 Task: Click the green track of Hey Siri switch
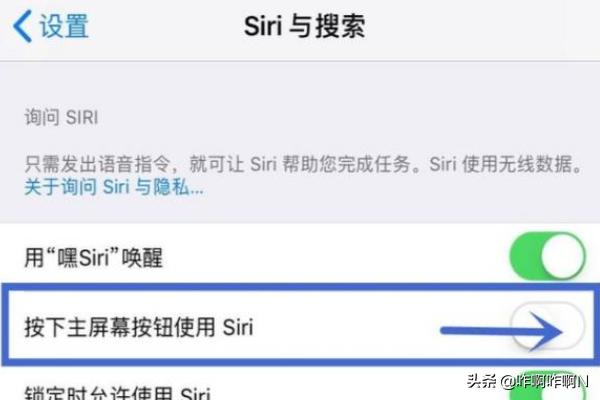(x=525, y=256)
